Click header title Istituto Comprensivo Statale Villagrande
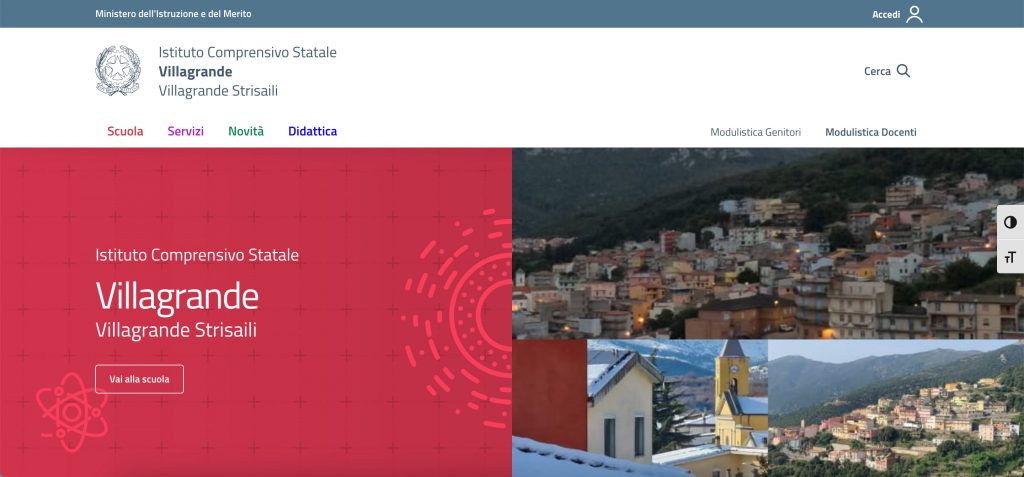Viewport: 1024px width, 477px height. (248, 71)
